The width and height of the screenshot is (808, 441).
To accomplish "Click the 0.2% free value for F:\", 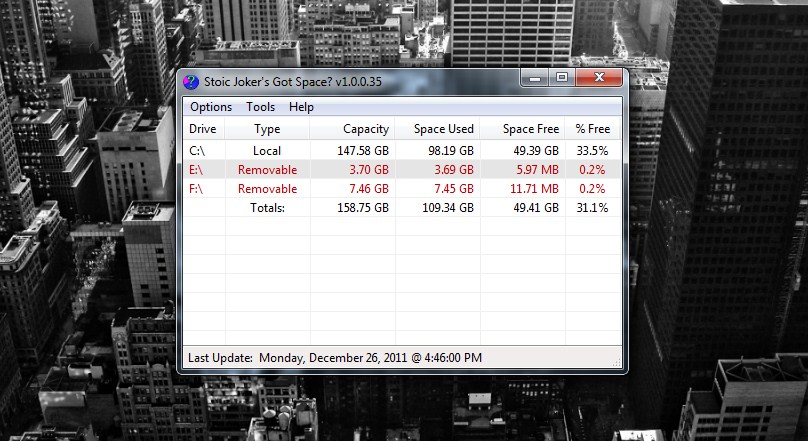I will pos(592,189).
